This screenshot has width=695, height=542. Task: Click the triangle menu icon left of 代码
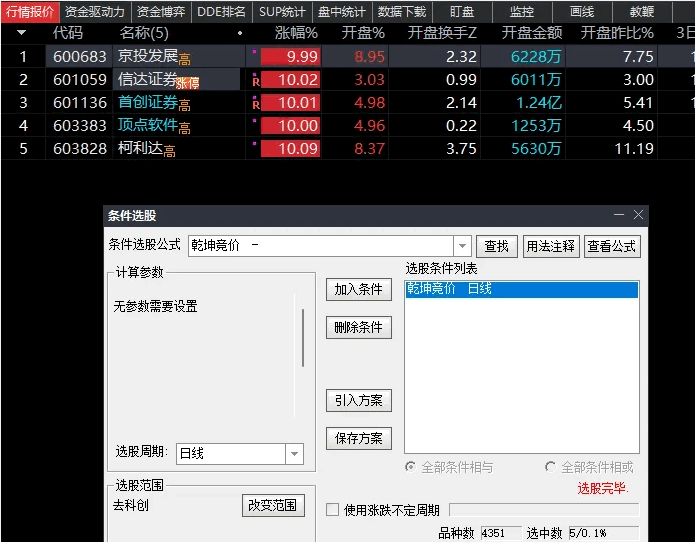(21, 33)
